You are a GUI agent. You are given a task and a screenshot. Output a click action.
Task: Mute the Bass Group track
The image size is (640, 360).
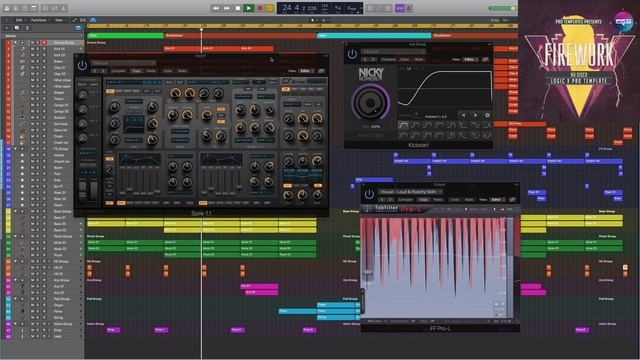point(32,211)
